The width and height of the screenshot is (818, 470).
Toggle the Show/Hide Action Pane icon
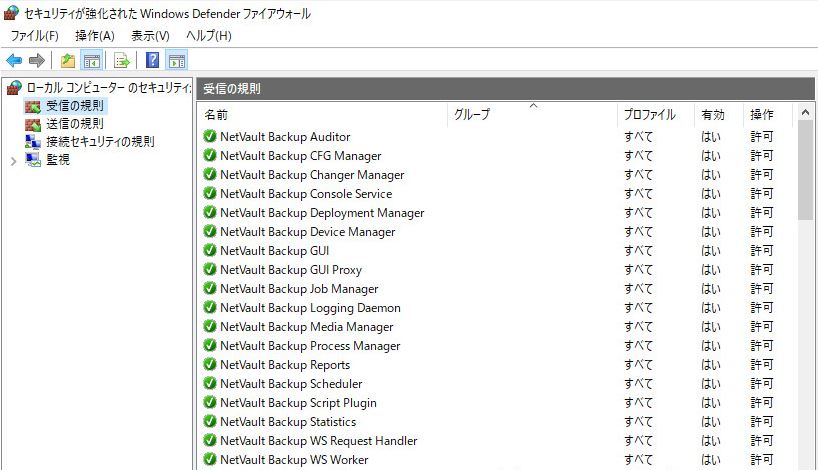point(177,61)
